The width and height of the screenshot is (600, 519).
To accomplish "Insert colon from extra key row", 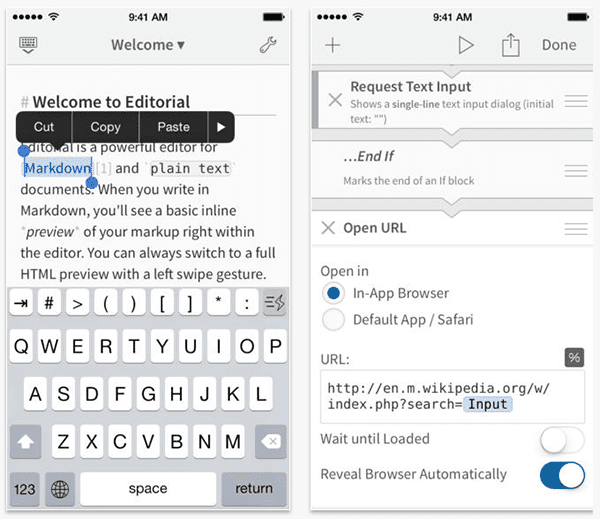I will tap(247, 303).
